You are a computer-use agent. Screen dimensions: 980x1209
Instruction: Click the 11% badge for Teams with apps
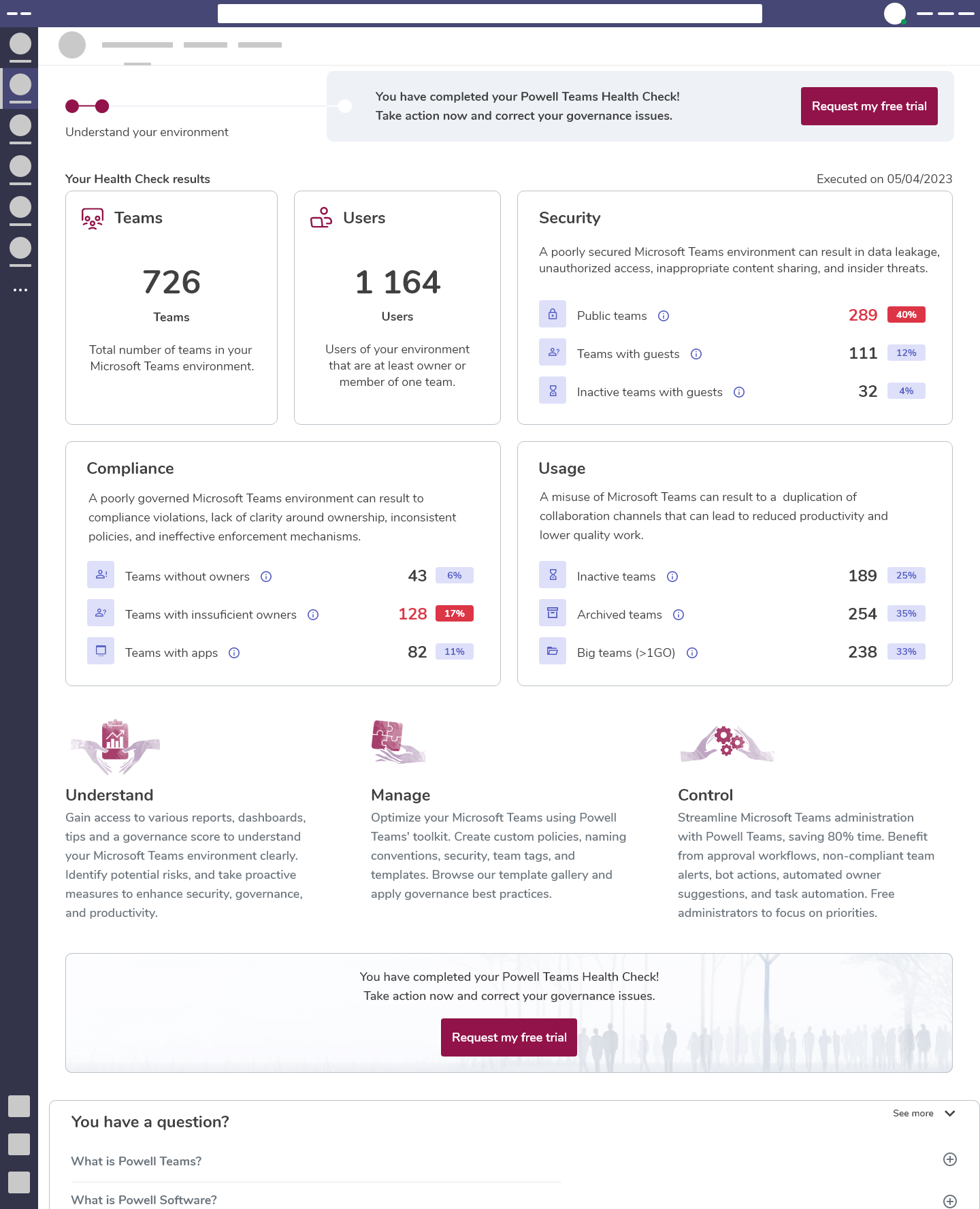coord(455,651)
